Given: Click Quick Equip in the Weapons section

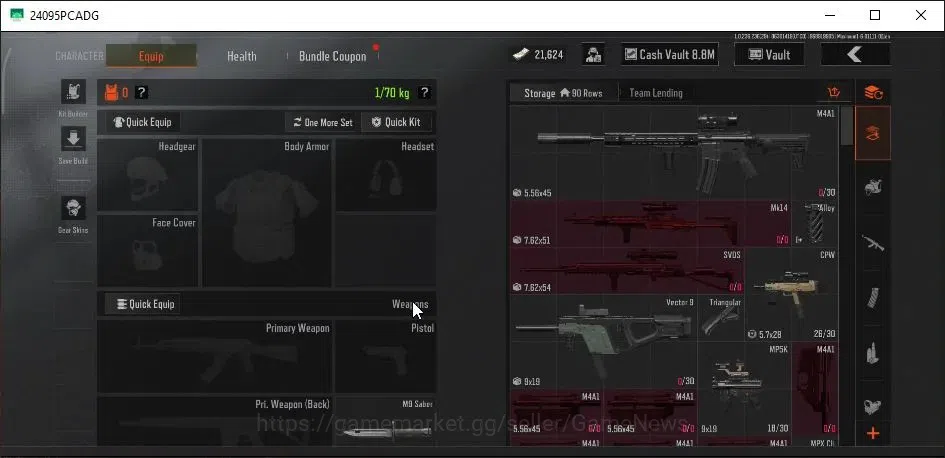Looking at the screenshot, I should click(143, 304).
